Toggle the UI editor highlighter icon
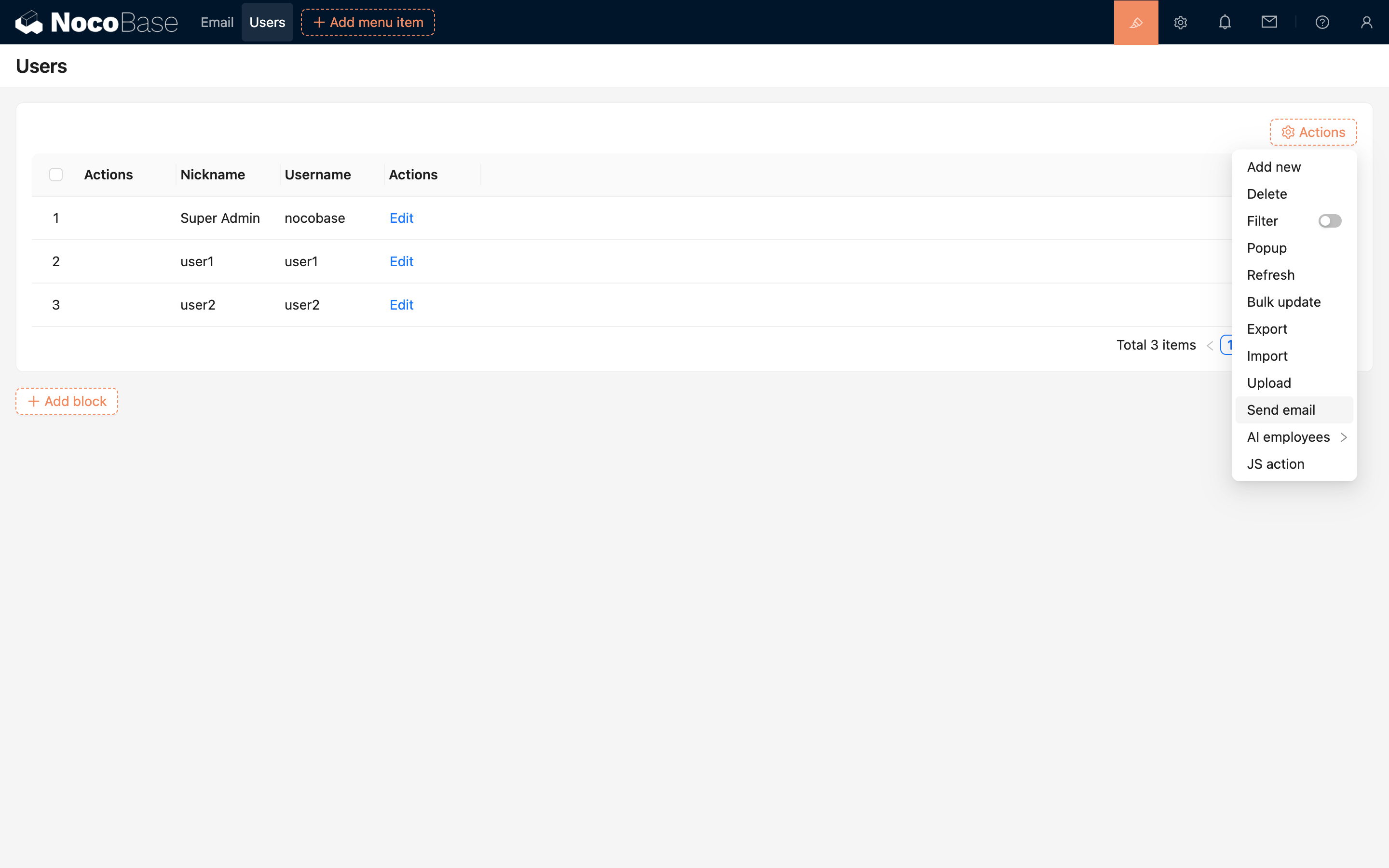The width and height of the screenshot is (1389, 868). pos(1136,22)
